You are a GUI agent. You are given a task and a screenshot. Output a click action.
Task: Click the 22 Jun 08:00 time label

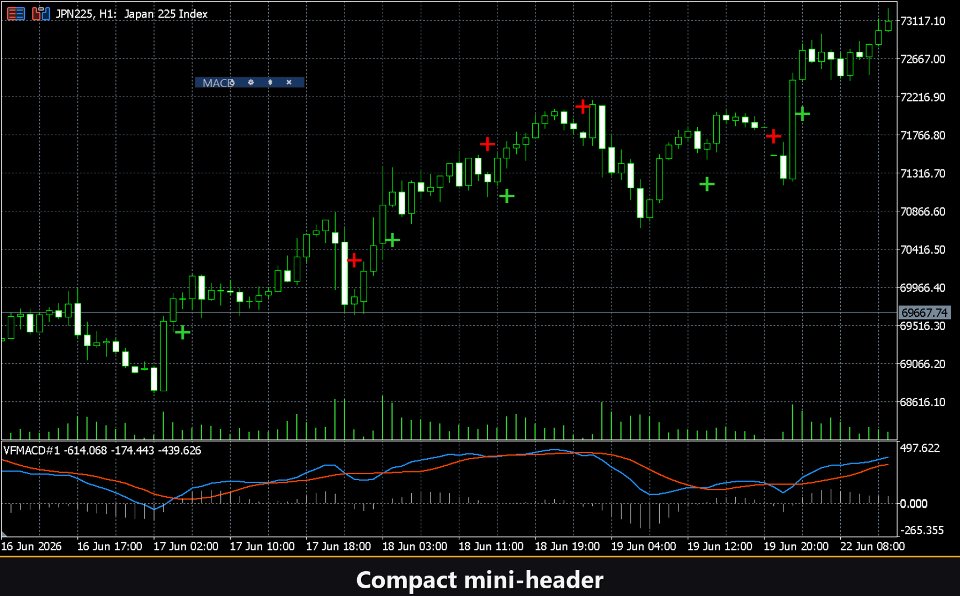point(872,546)
